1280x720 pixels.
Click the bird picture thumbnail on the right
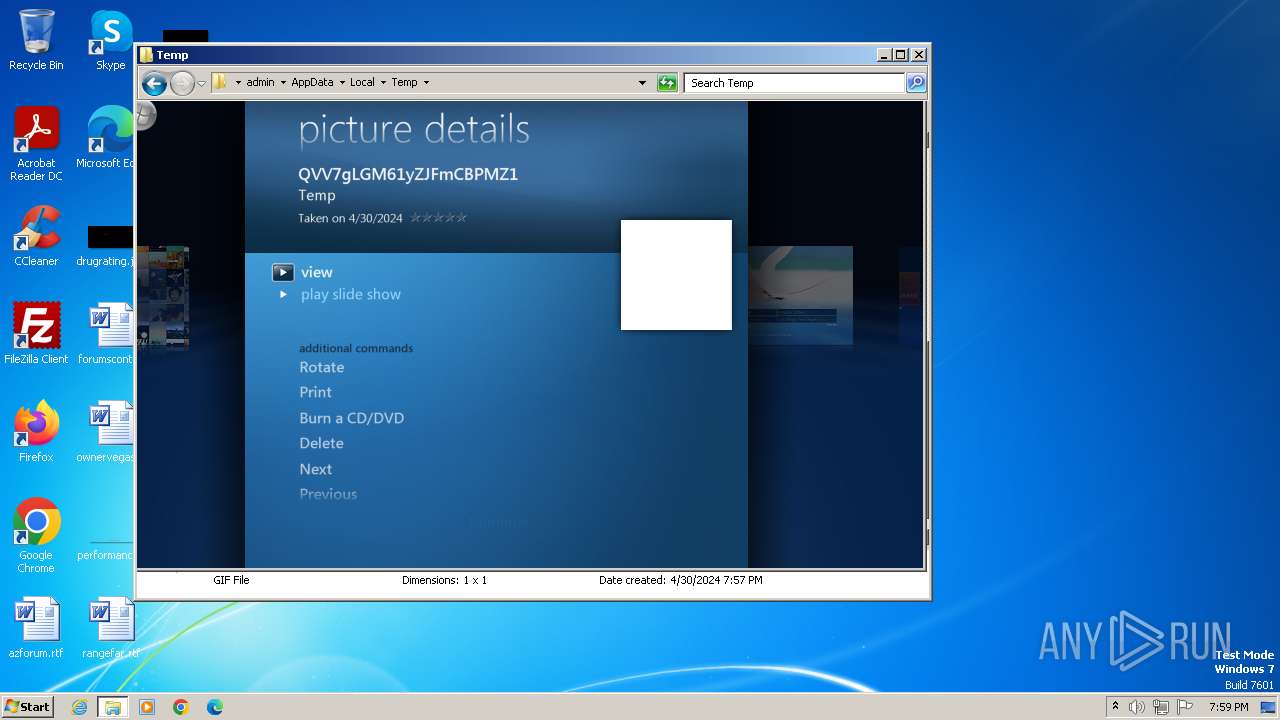click(x=800, y=296)
